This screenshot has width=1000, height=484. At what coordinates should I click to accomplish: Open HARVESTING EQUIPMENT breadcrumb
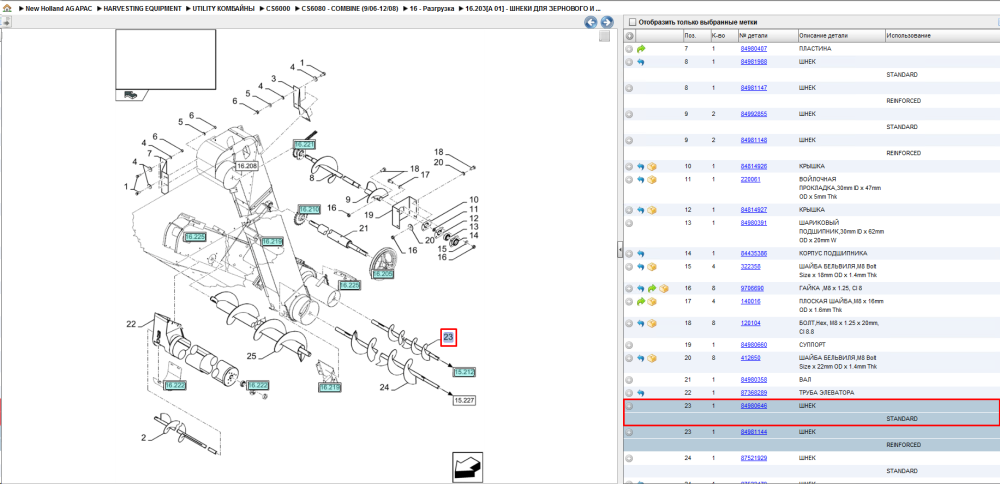point(142,9)
